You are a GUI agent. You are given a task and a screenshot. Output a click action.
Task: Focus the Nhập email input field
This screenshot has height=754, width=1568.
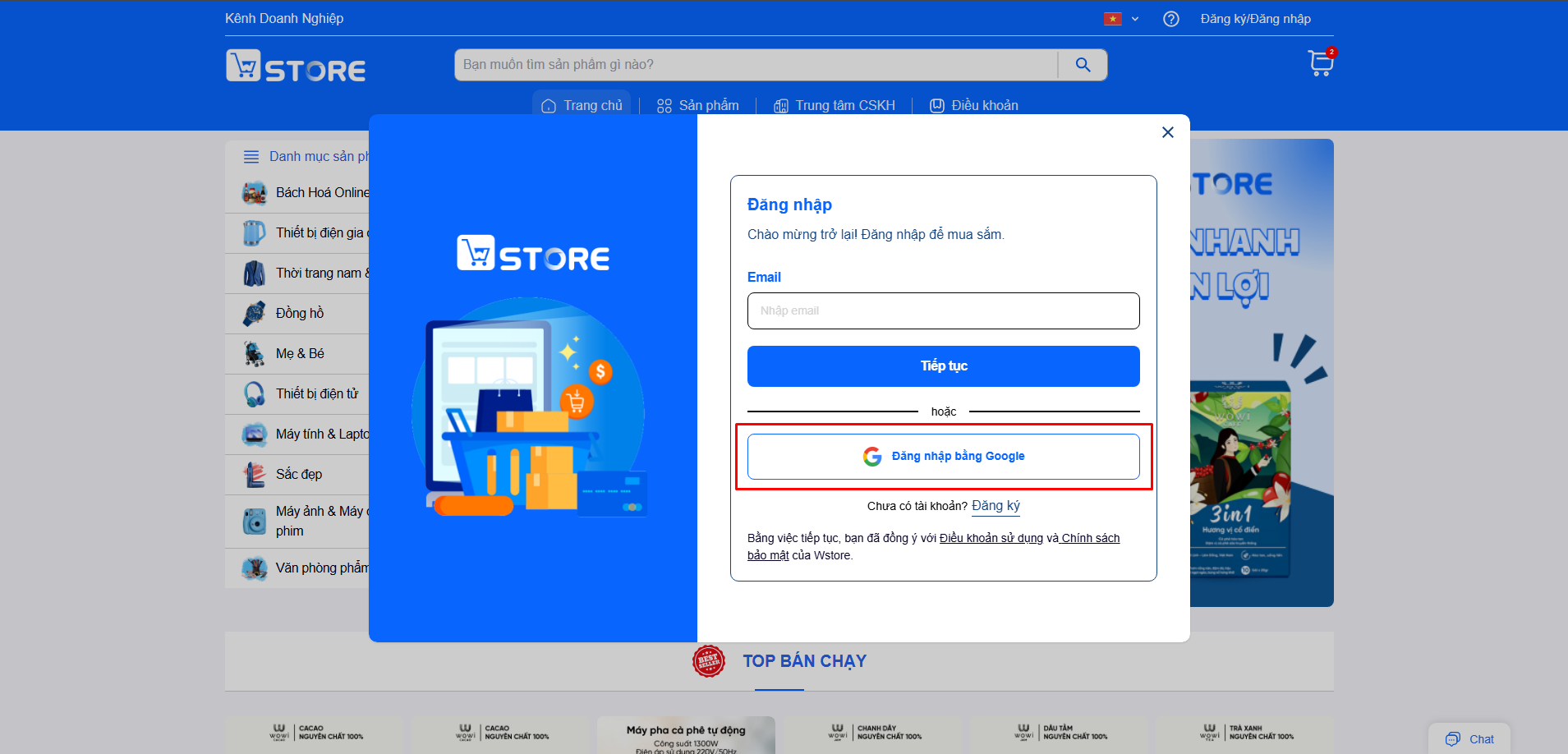(944, 311)
